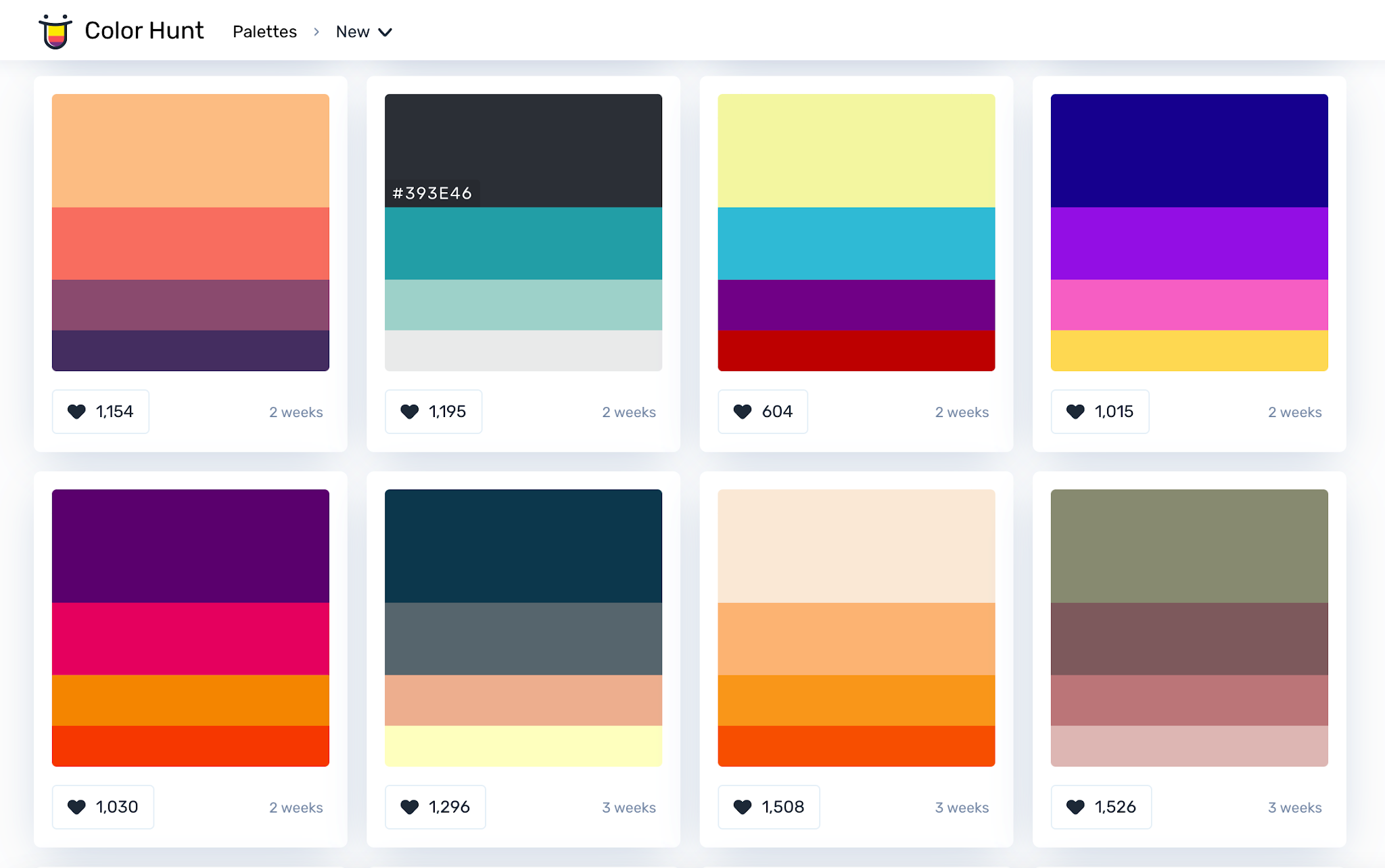Click the teal swatch below #393E46

pyautogui.click(x=523, y=243)
